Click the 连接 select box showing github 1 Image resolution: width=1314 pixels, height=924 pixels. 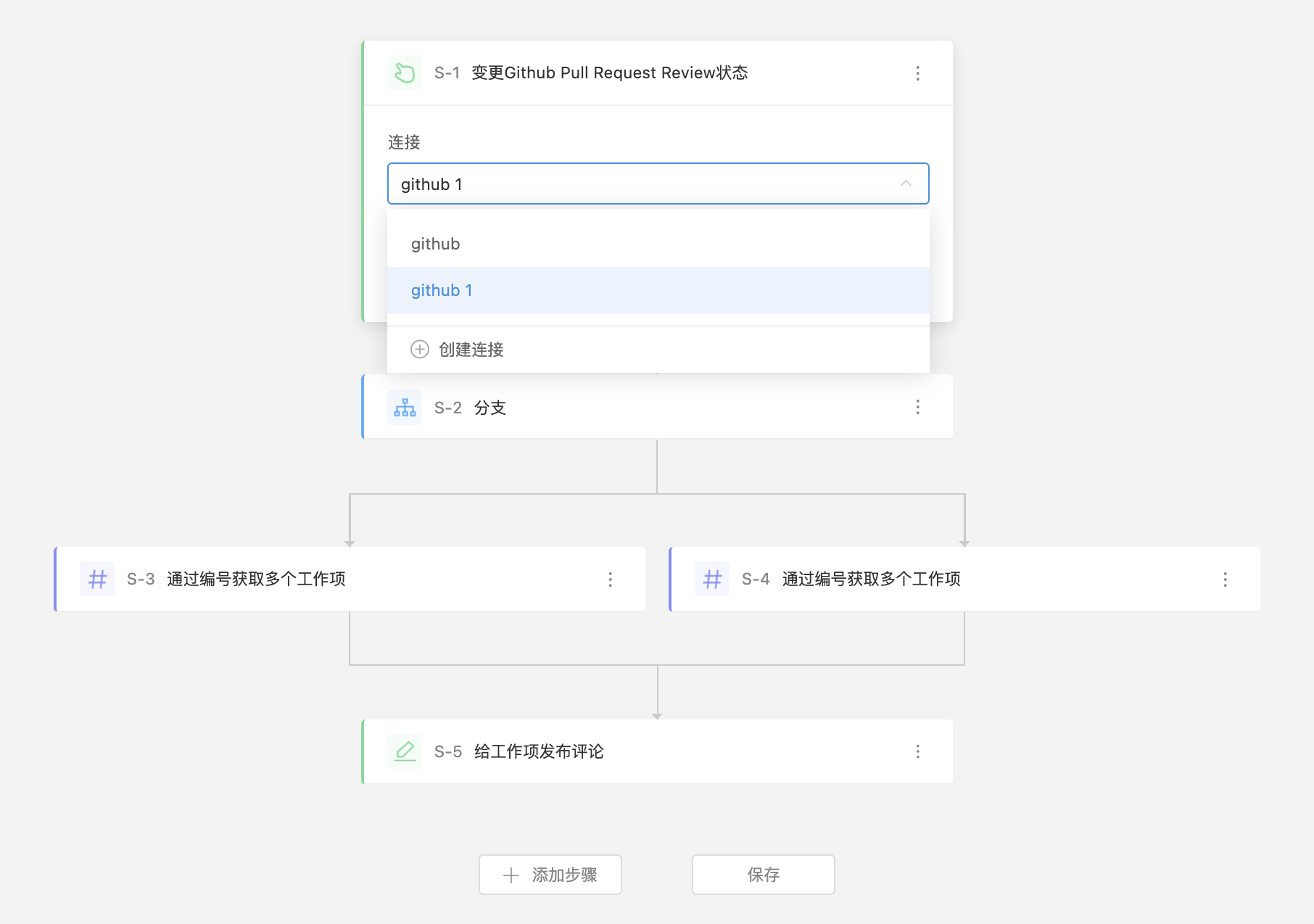(658, 183)
